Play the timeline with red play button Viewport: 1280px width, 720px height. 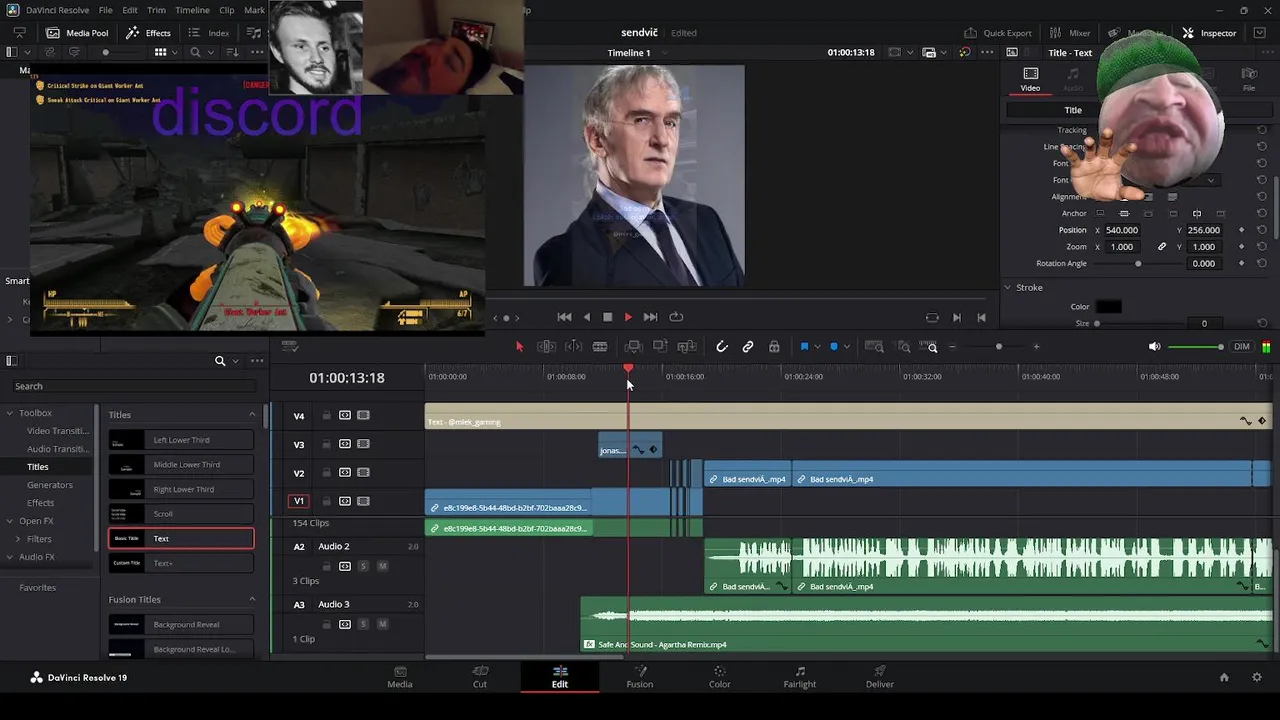point(628,317)
